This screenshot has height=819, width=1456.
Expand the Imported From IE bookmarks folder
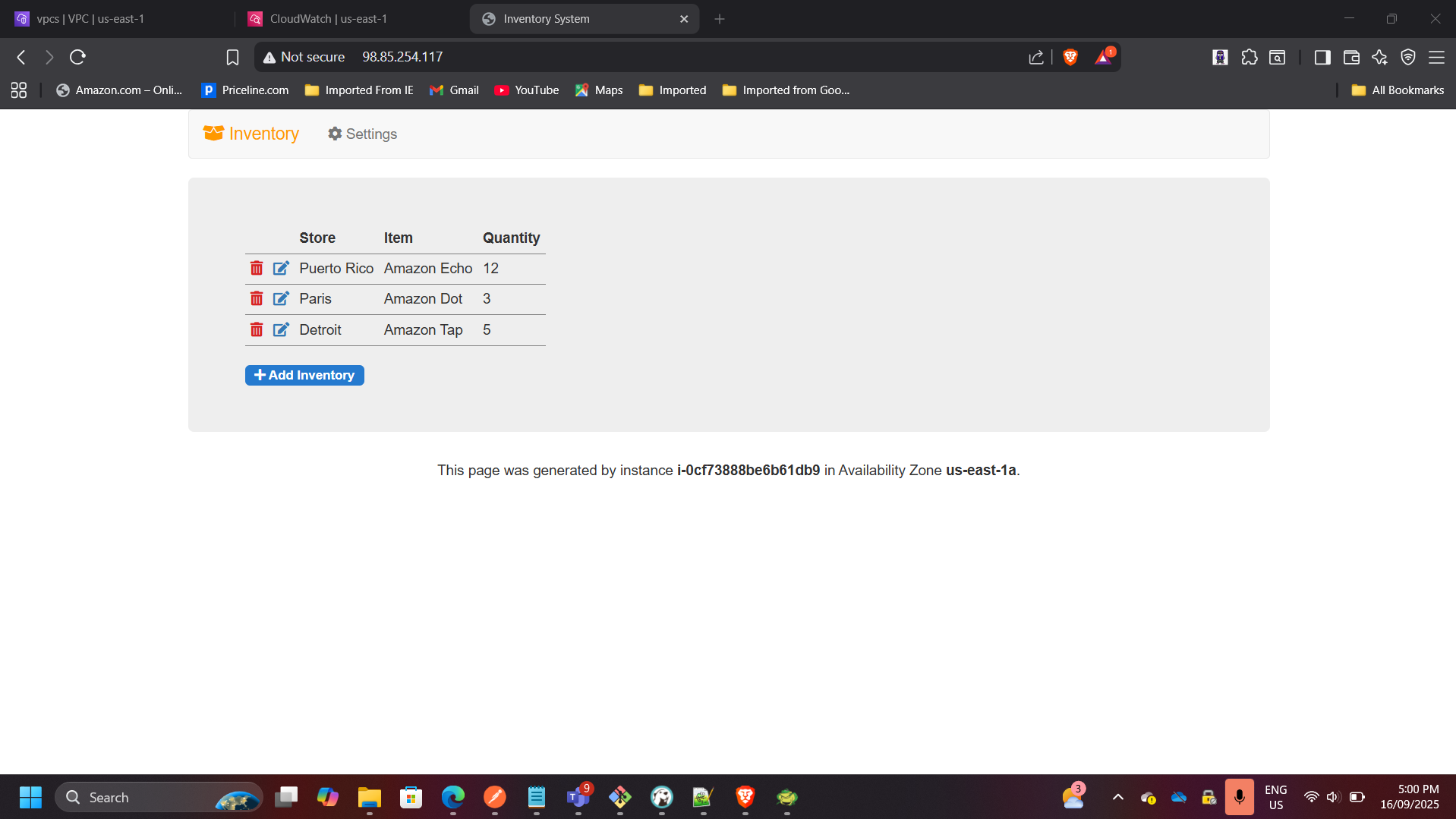359,90
